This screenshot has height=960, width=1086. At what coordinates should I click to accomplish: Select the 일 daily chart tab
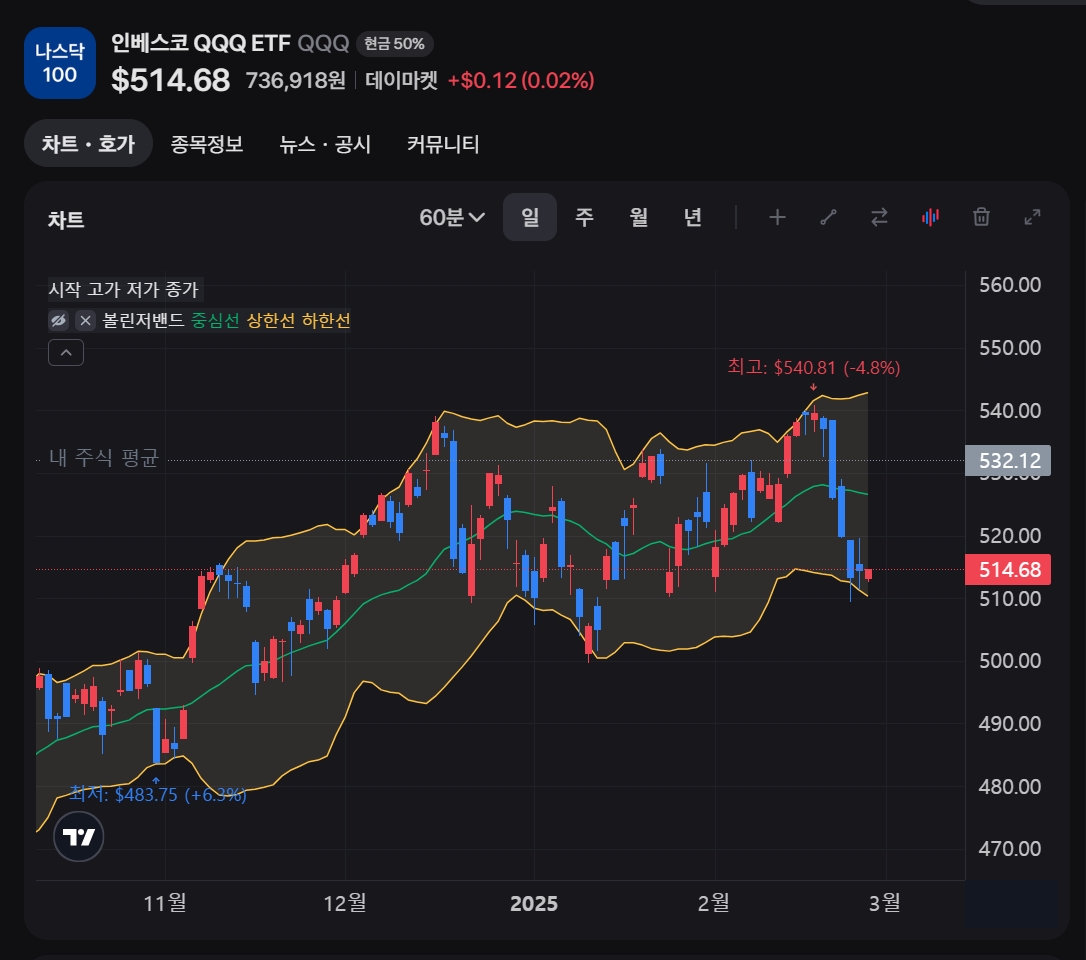coord(530,217)
